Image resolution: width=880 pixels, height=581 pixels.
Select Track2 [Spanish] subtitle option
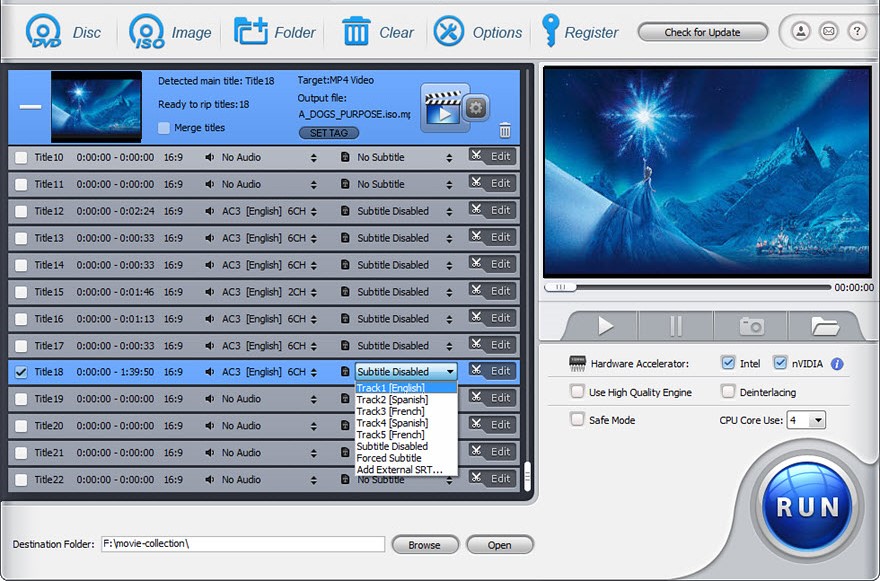point(392,399)
